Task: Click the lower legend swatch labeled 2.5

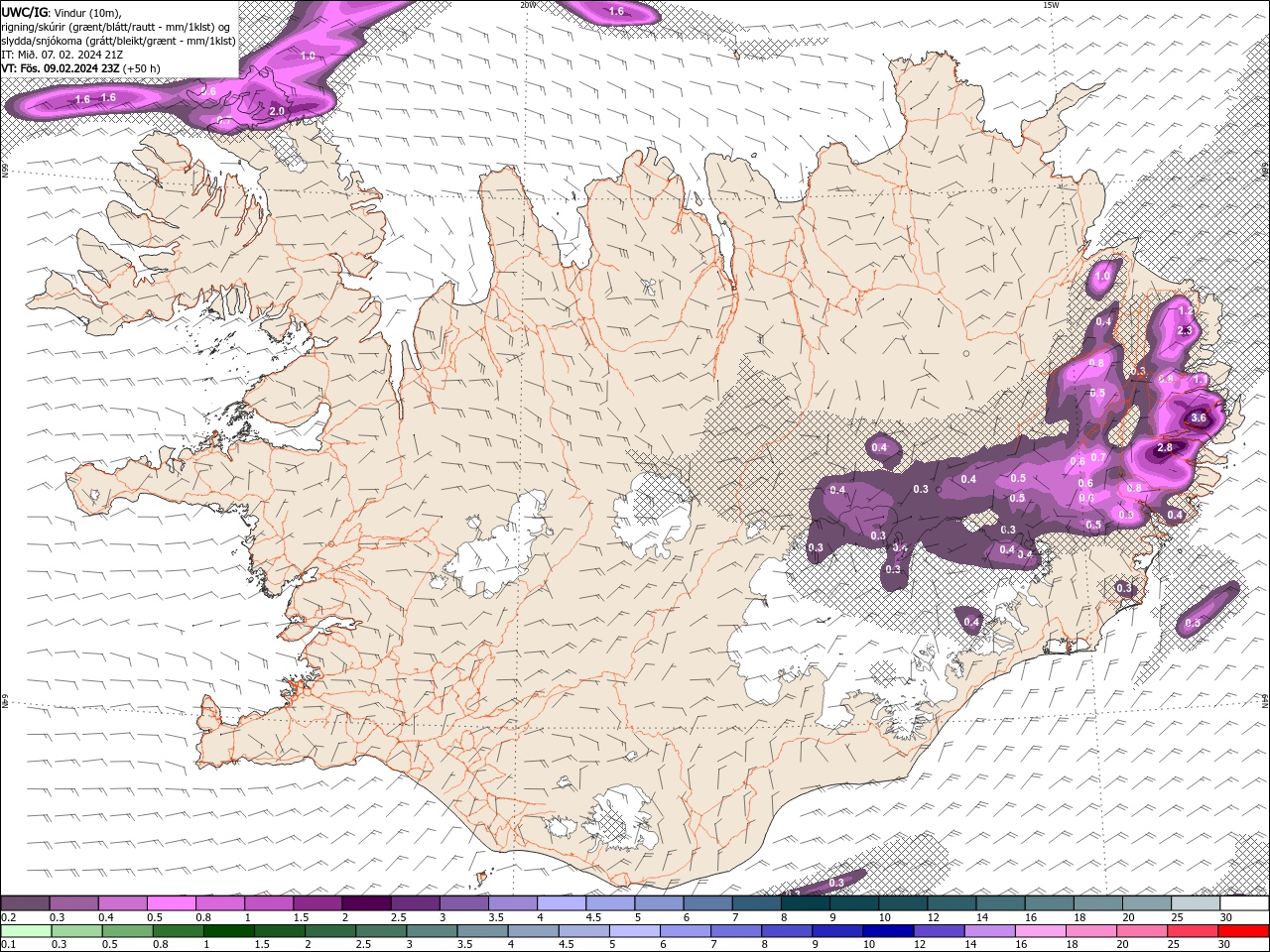Action: [381, 931]
